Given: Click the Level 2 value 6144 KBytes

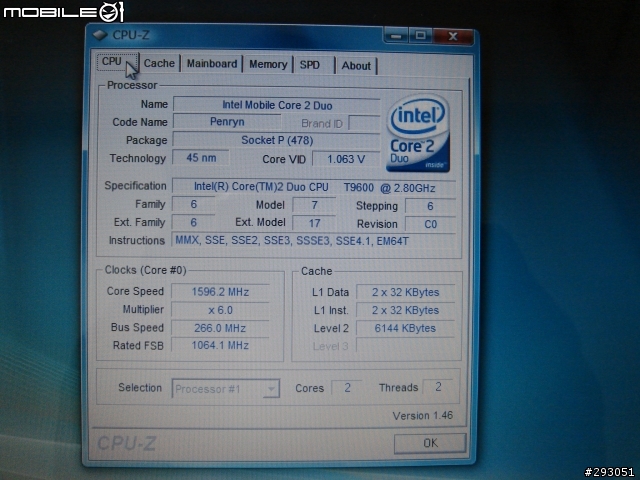Looking at the screenshot, I should [405, 328].
